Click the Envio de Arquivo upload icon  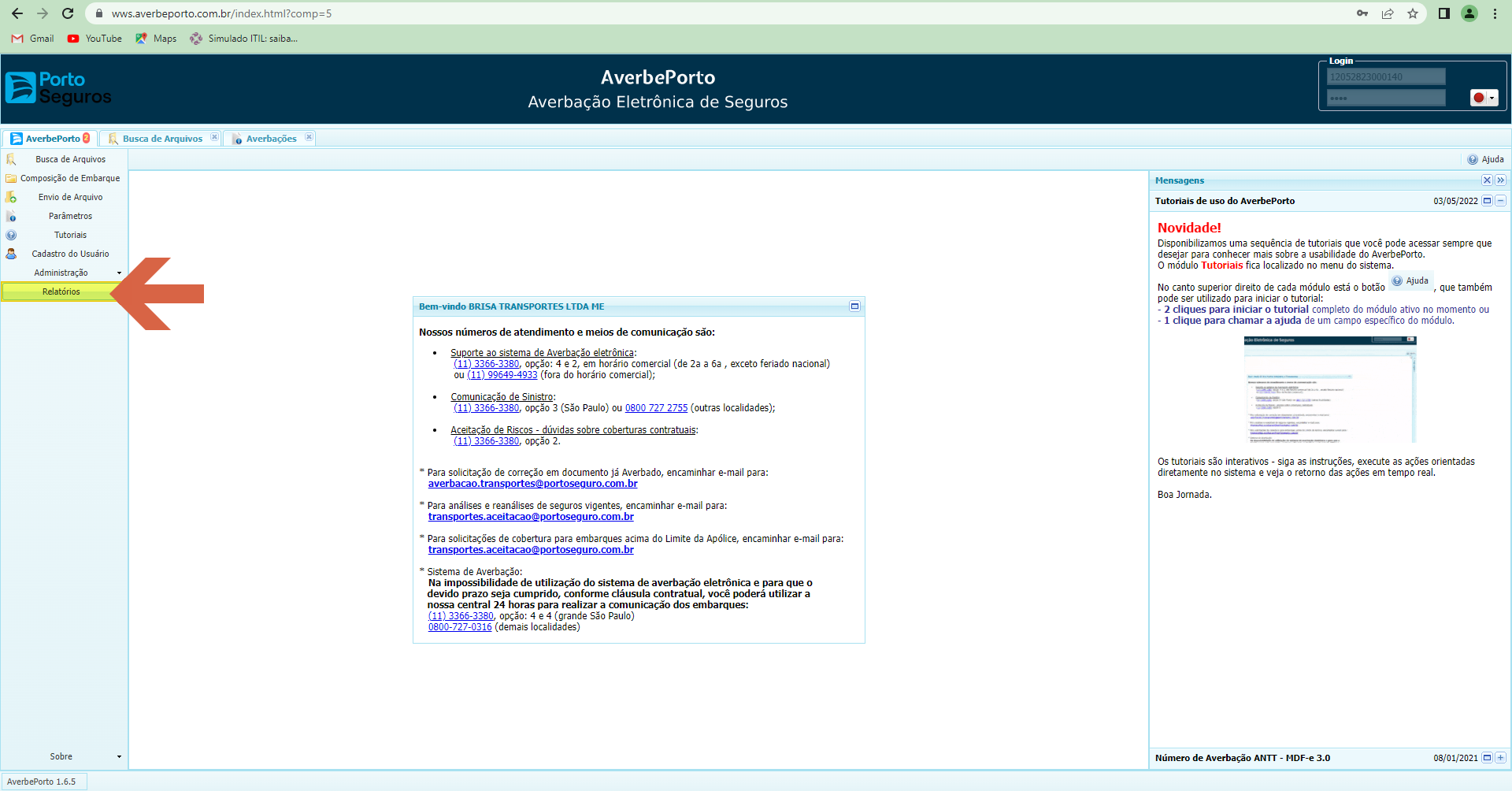pos(11,197)
